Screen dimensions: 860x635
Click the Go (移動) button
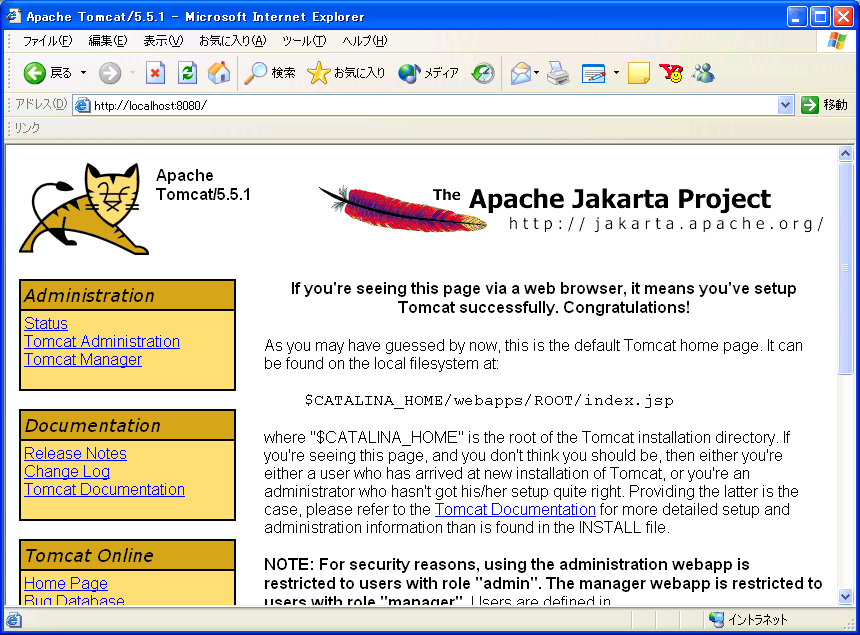(824, 105)
